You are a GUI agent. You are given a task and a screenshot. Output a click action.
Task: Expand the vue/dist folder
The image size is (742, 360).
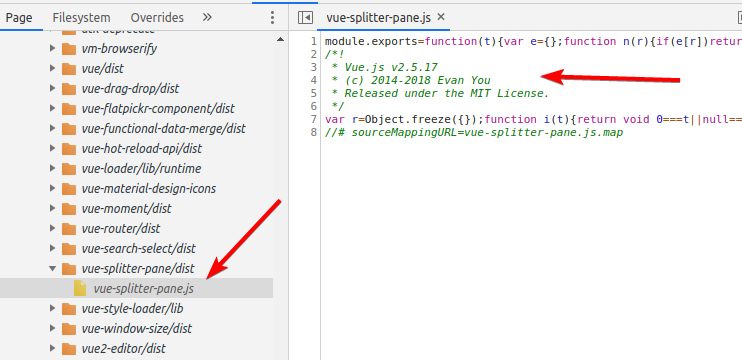(53, 69)
